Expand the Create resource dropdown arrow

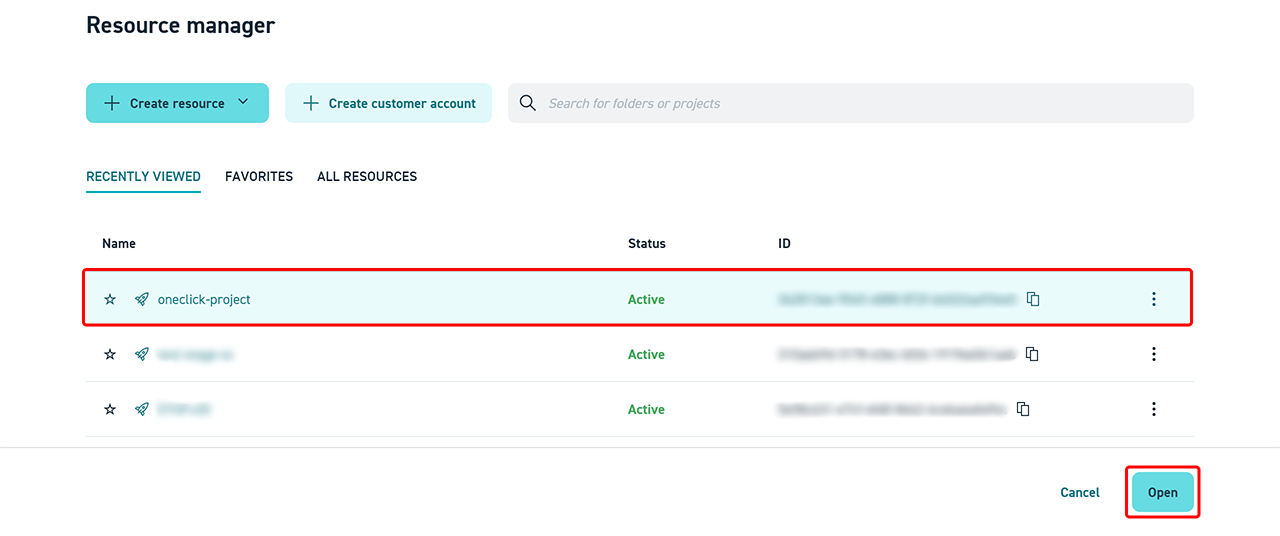[243, 102]
